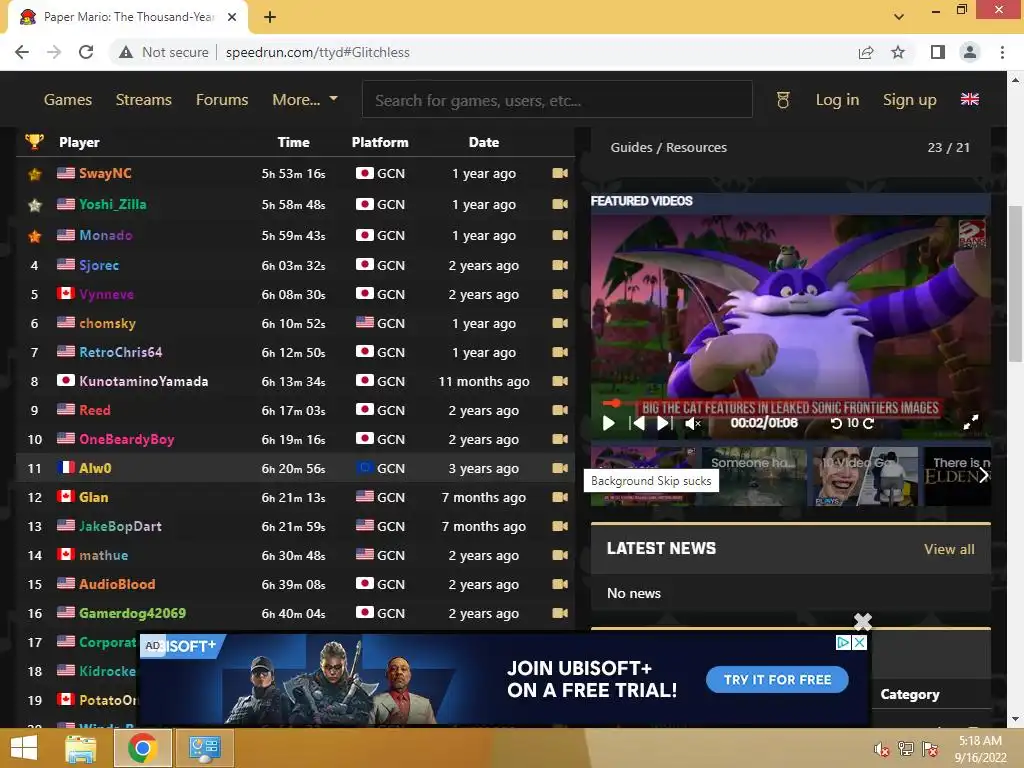Screen dimensions: 1024x768
Task: Open video for Yoshi_Zilla's run
Action: [x=560, y=204]
